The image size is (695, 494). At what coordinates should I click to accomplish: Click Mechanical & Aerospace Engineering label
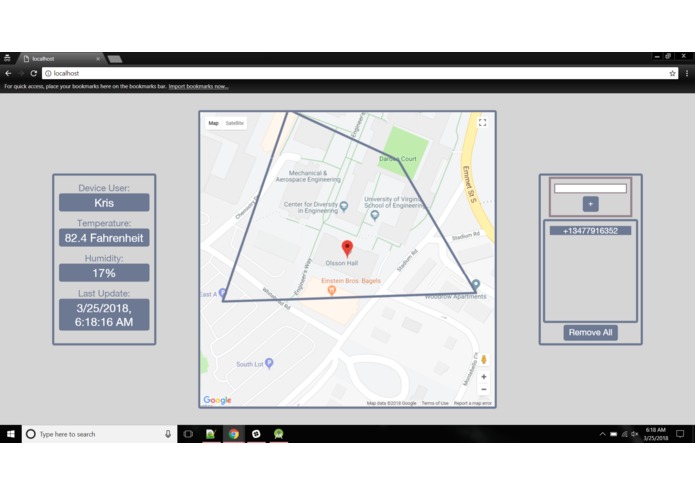308,176
